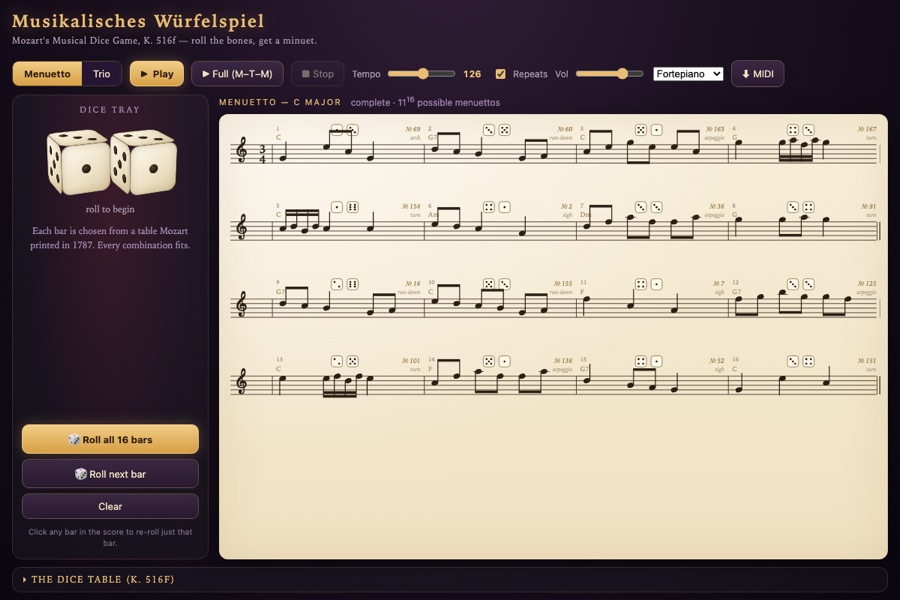Screen dimensions: 900x600
Task: Click the № 163 label
Action: [x=715, y=129]
